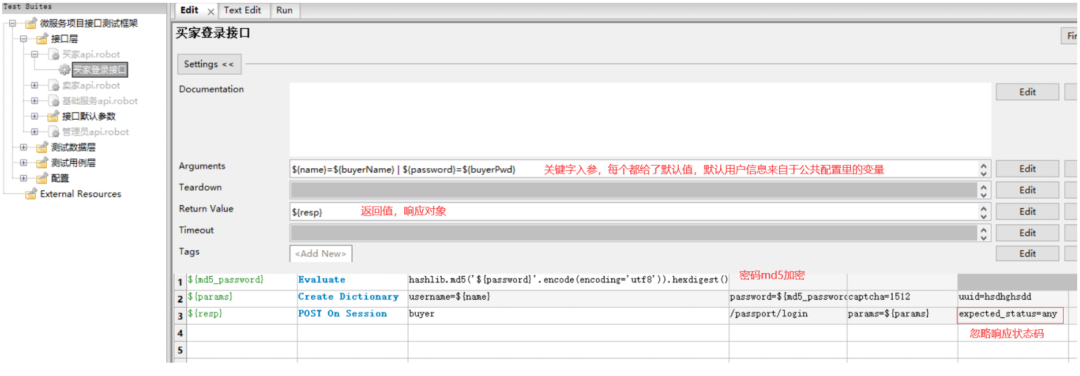Click the down arrow on the Return Value field
Screen dimensions: 1080x376
[x=984, y=216]
